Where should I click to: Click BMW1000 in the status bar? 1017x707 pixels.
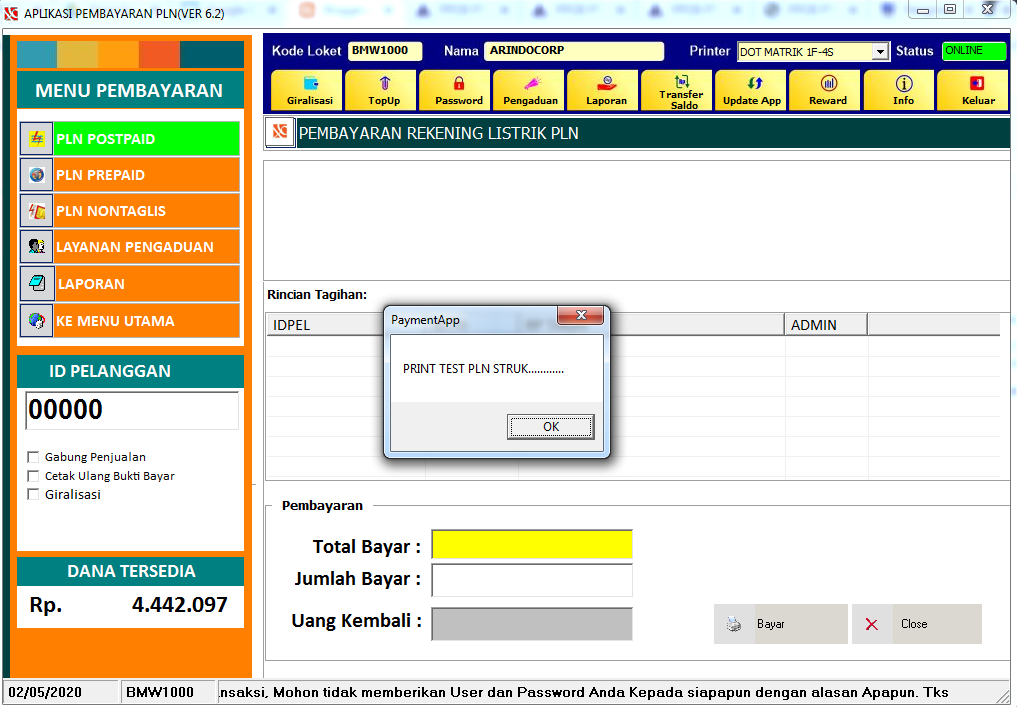[x=160, y=692]
